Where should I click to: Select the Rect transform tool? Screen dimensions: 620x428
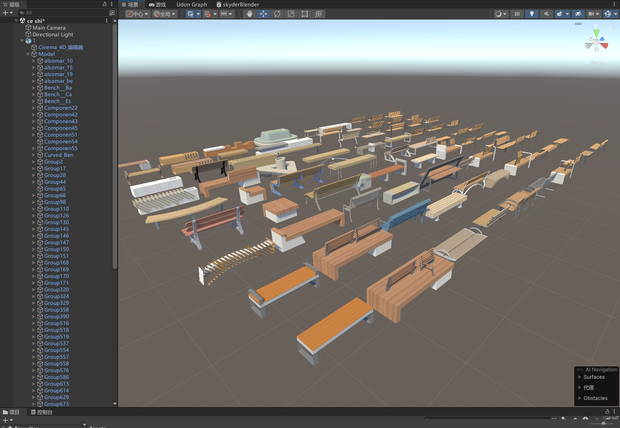tap(304, 14)
